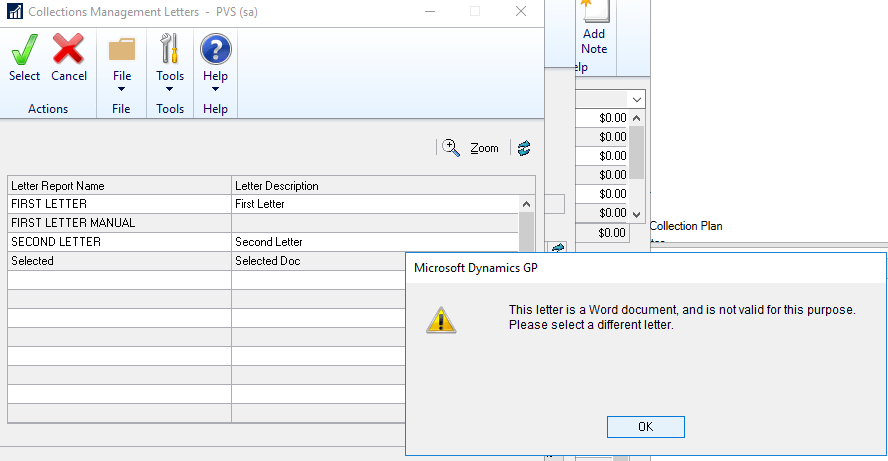Expand the dropdown arrow under Help
The height and width of the screenshot is (461, 888).
(x=215, y=89)
